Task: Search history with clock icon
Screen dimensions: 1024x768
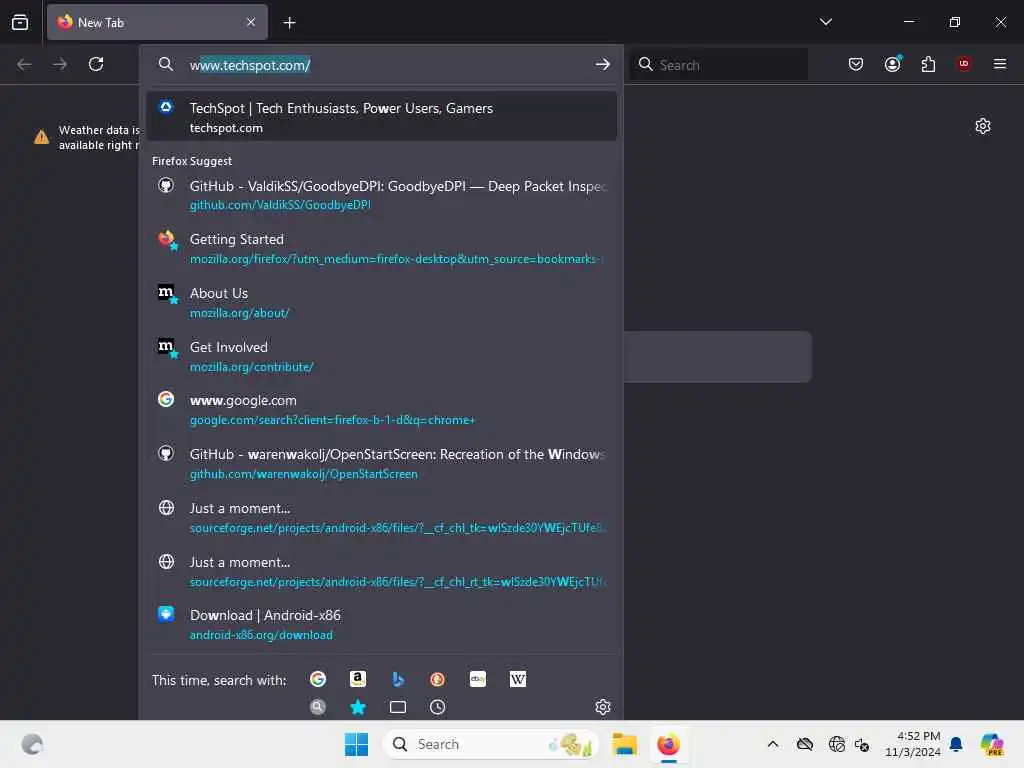Action: (x=438, y=707)
